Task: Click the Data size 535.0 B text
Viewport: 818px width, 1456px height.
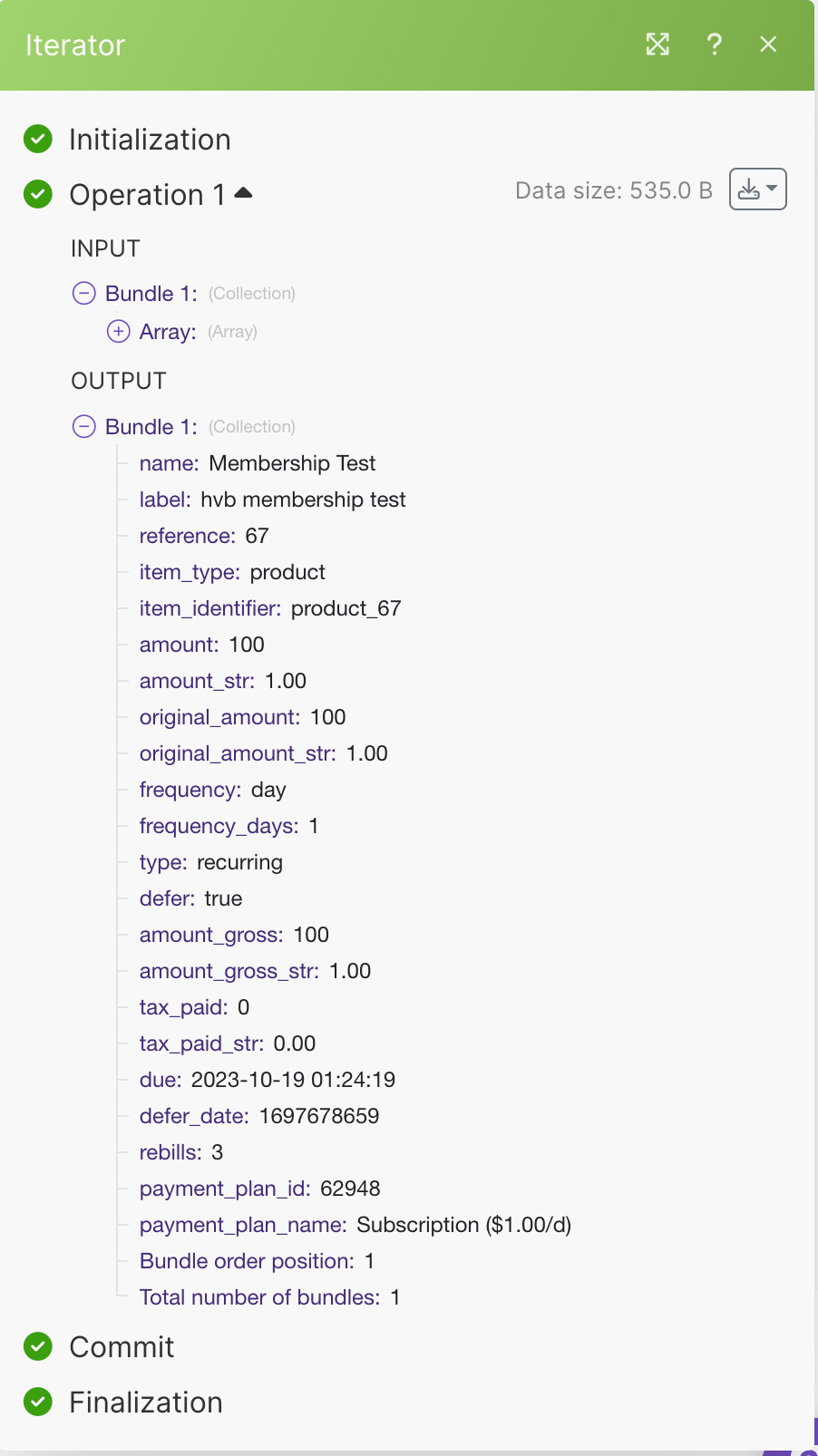Action: click(x=614, y=190)
